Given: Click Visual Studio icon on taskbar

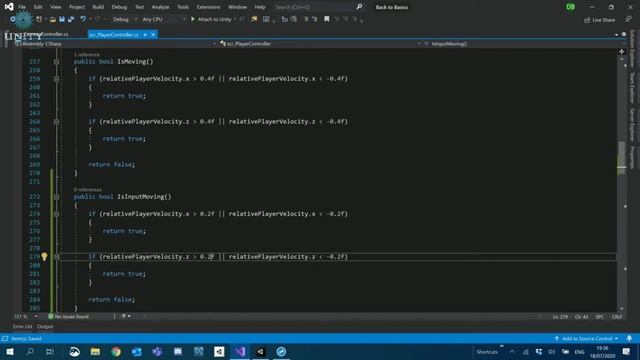Looking at the screenshot, I should click(x=240, y=351).
